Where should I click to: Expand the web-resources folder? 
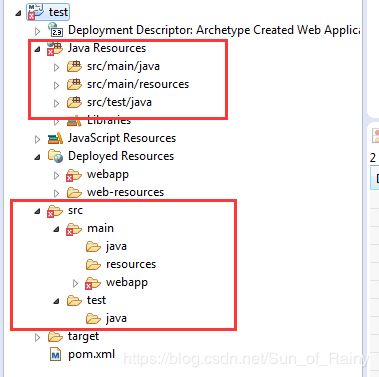56,193
